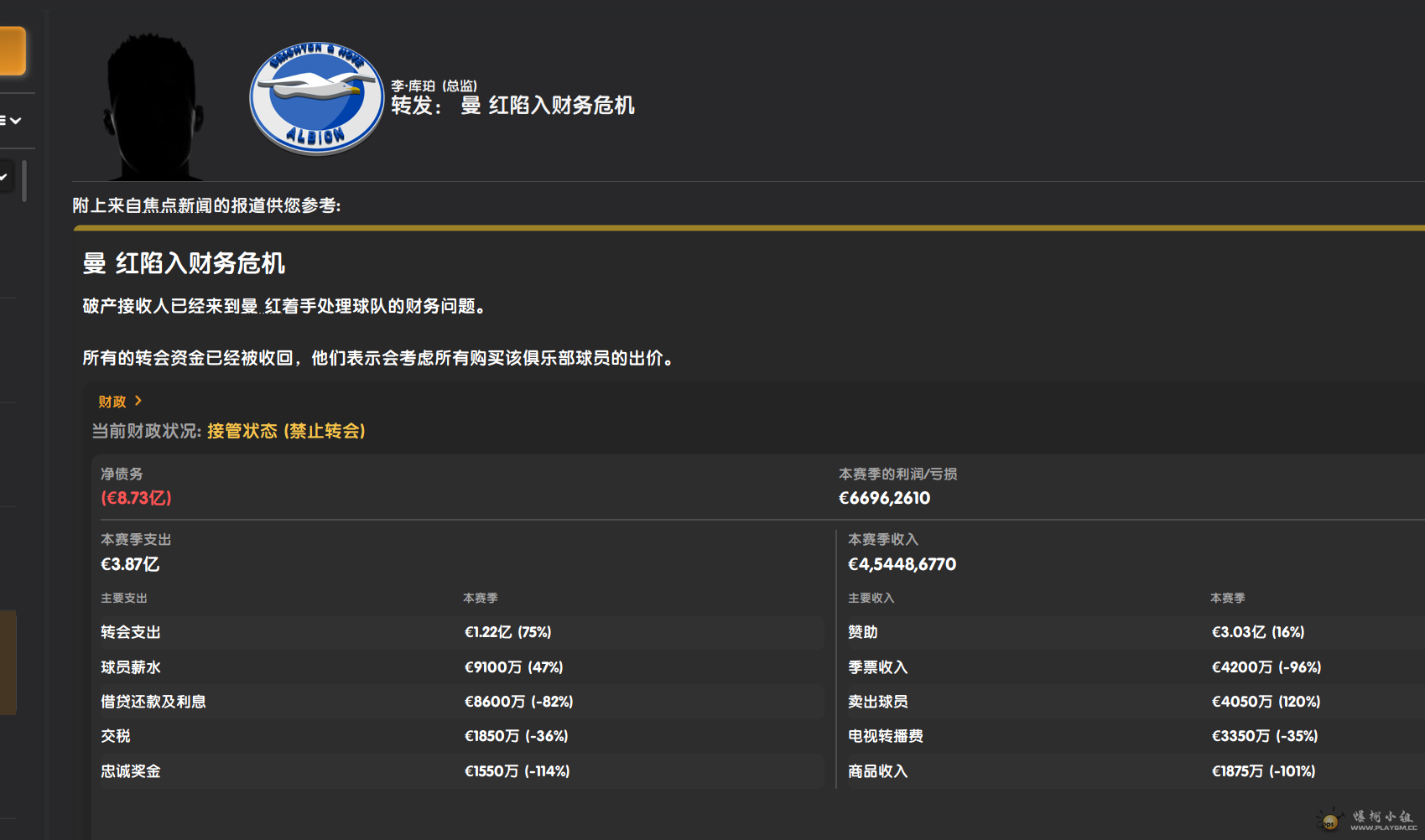The width and height of the screenshot is (1425, 840).
Task: Click the 接管状态 (禁止转会) status text
Action: pos(286,431)
